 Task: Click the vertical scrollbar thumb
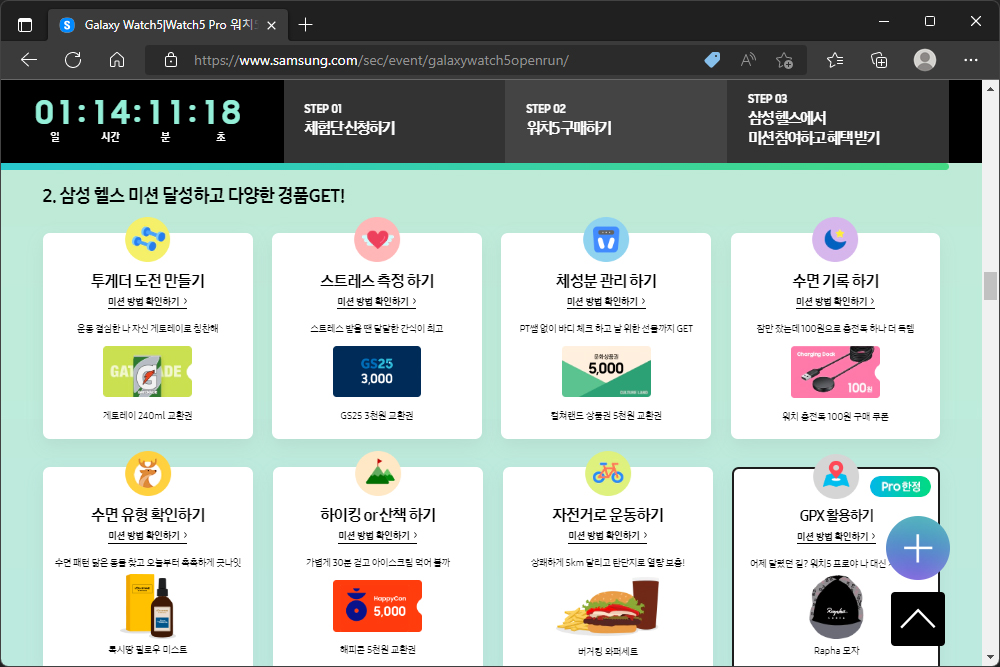[x=990, y=286]
